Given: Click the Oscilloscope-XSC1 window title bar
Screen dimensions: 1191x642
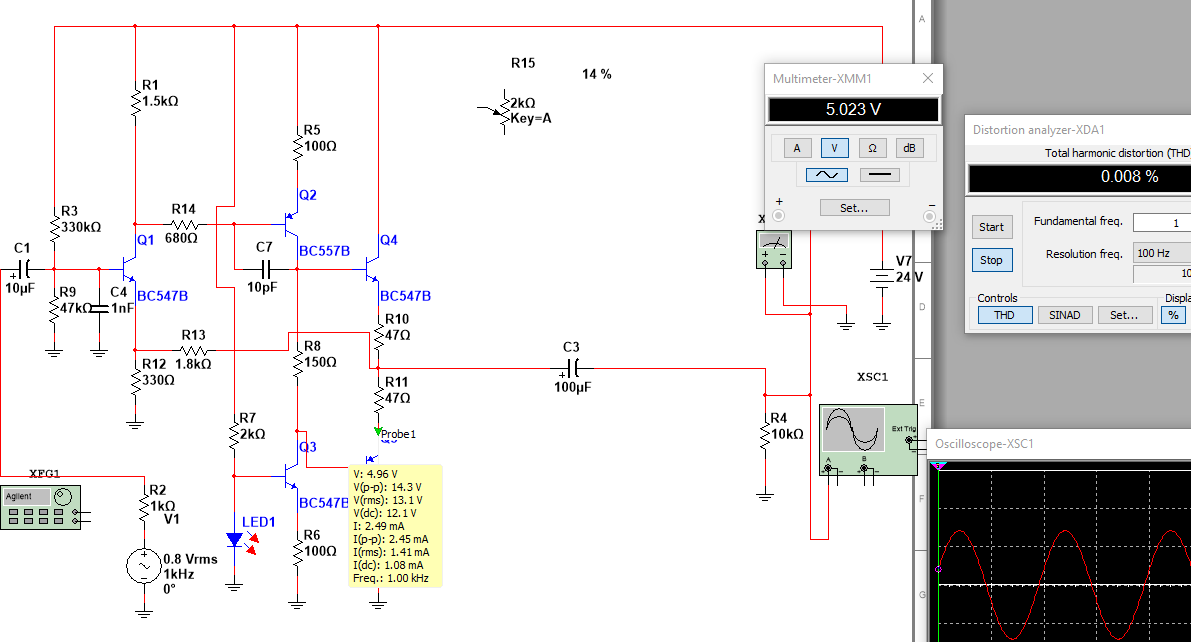Looking at the screenshot, I should [1060, 444].
